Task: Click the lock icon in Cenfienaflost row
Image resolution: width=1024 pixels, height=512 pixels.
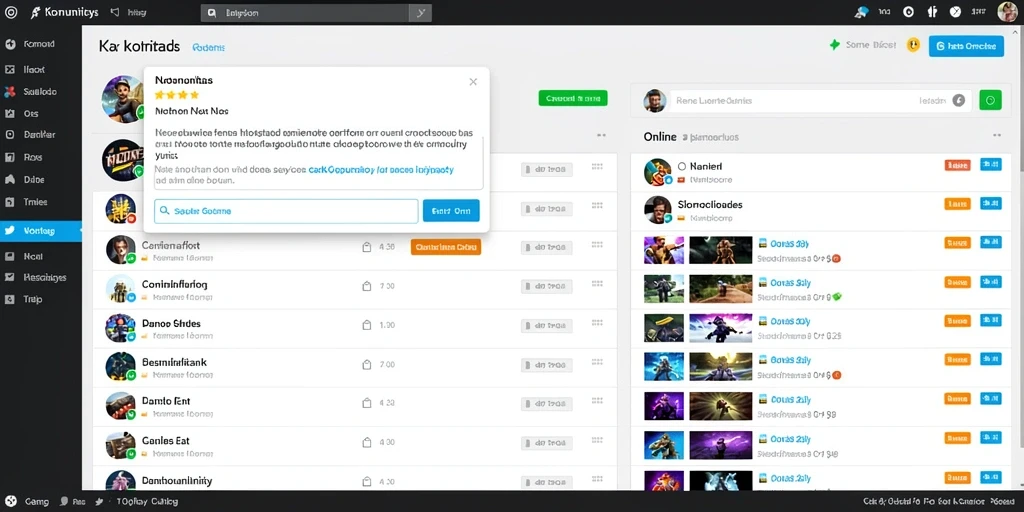Action: point(367,247)
